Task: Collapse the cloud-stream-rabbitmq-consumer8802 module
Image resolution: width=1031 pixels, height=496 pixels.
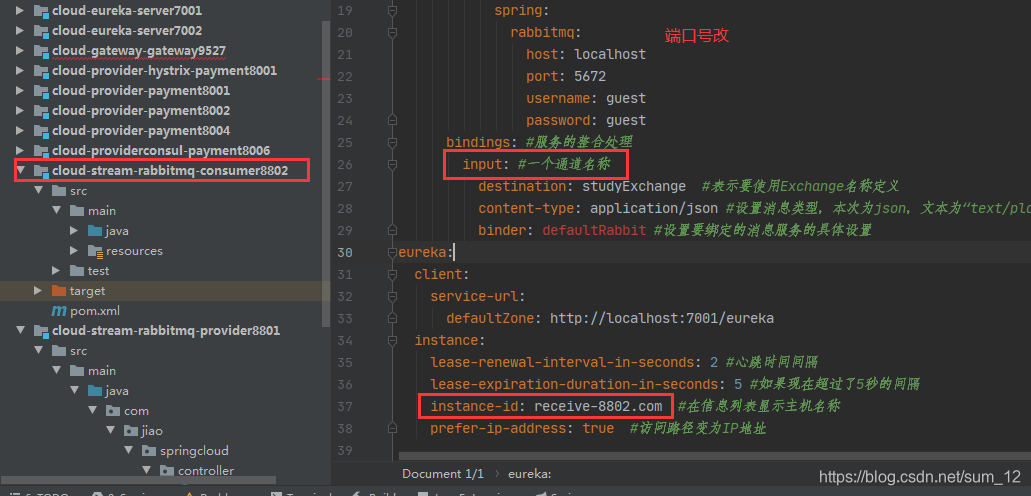Action: click(x=20, y=171)
